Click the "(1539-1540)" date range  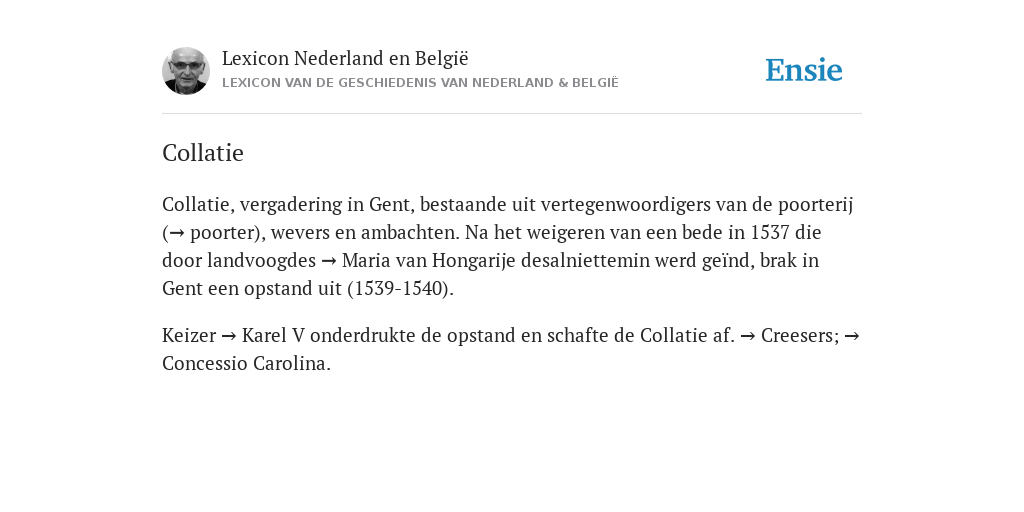(x=400, y=289)
